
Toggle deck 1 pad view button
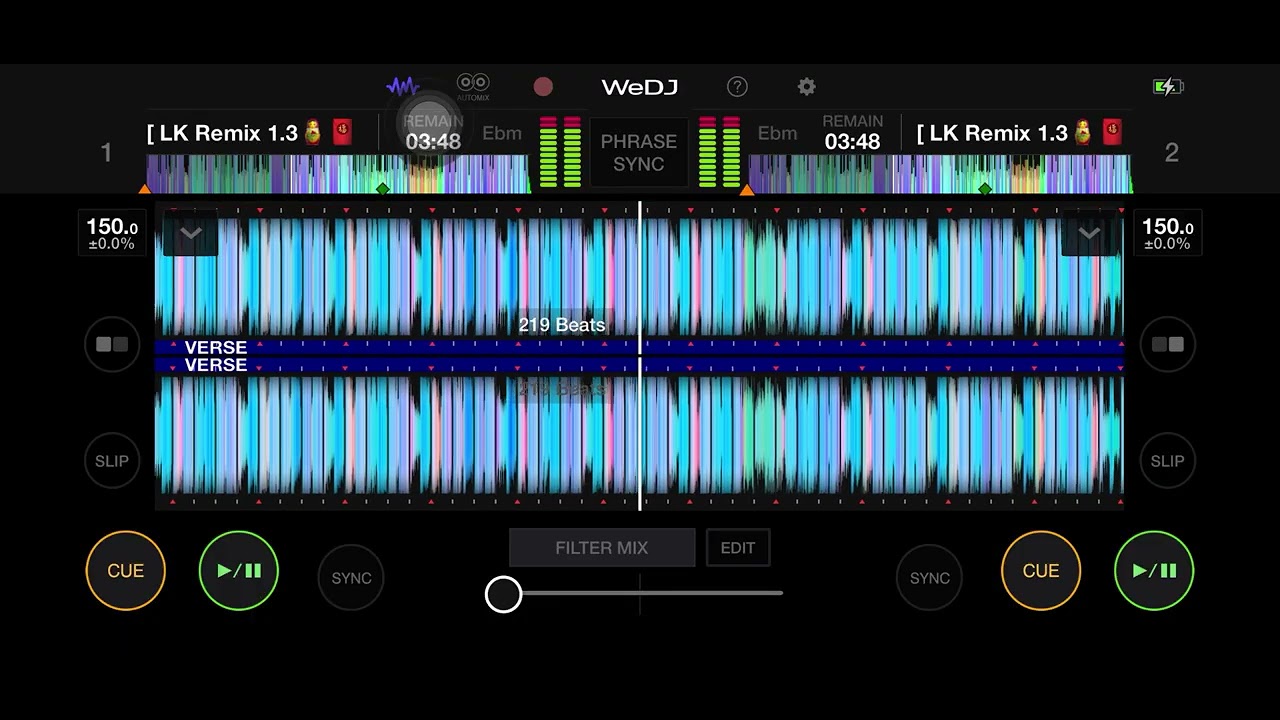112,344
